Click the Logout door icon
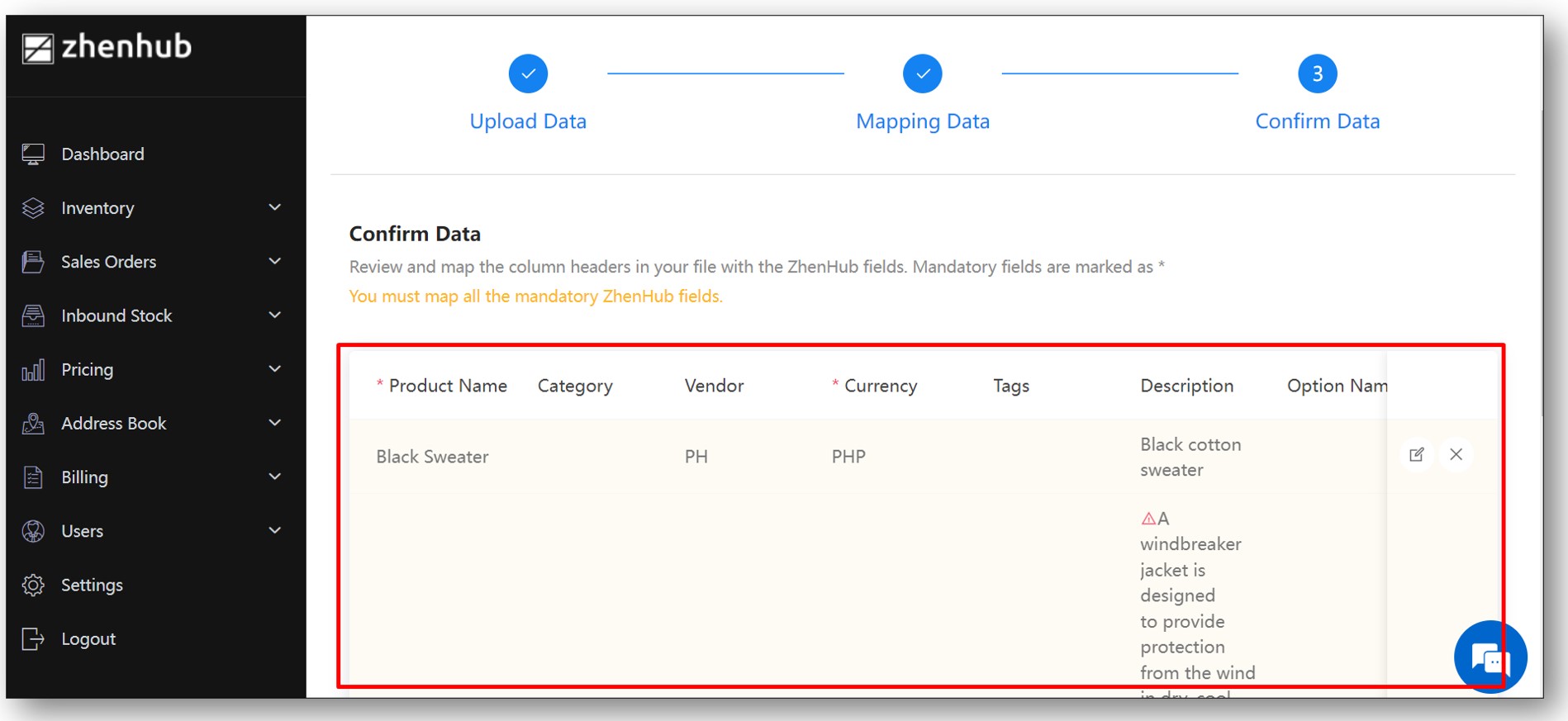This screenshot has height=721, width=1568. (33, 638)
